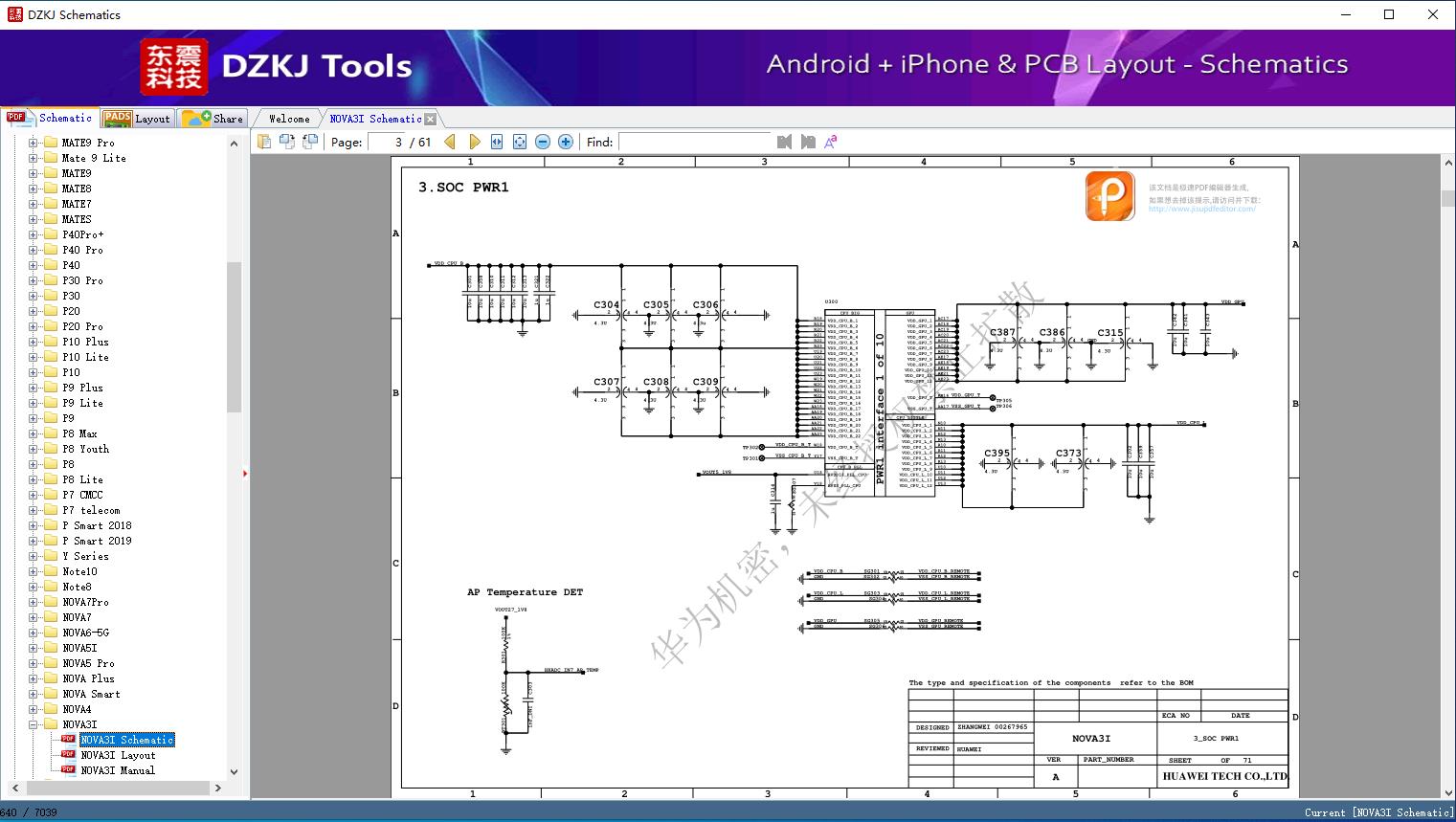Click the fit page icon
This screenshot has height=822, width=1456.
(520, 142)
